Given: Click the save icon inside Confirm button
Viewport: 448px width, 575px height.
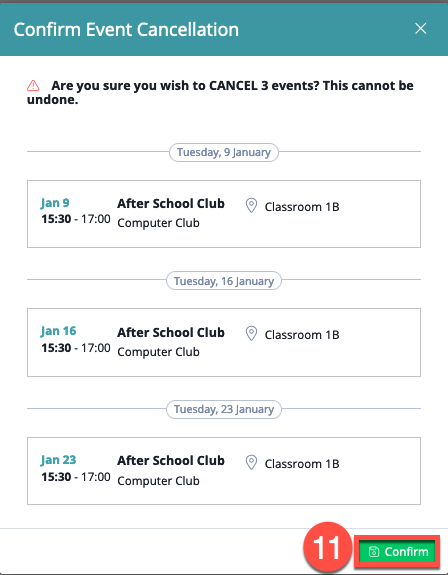Looking at the screenshot, I should point(374,552).
